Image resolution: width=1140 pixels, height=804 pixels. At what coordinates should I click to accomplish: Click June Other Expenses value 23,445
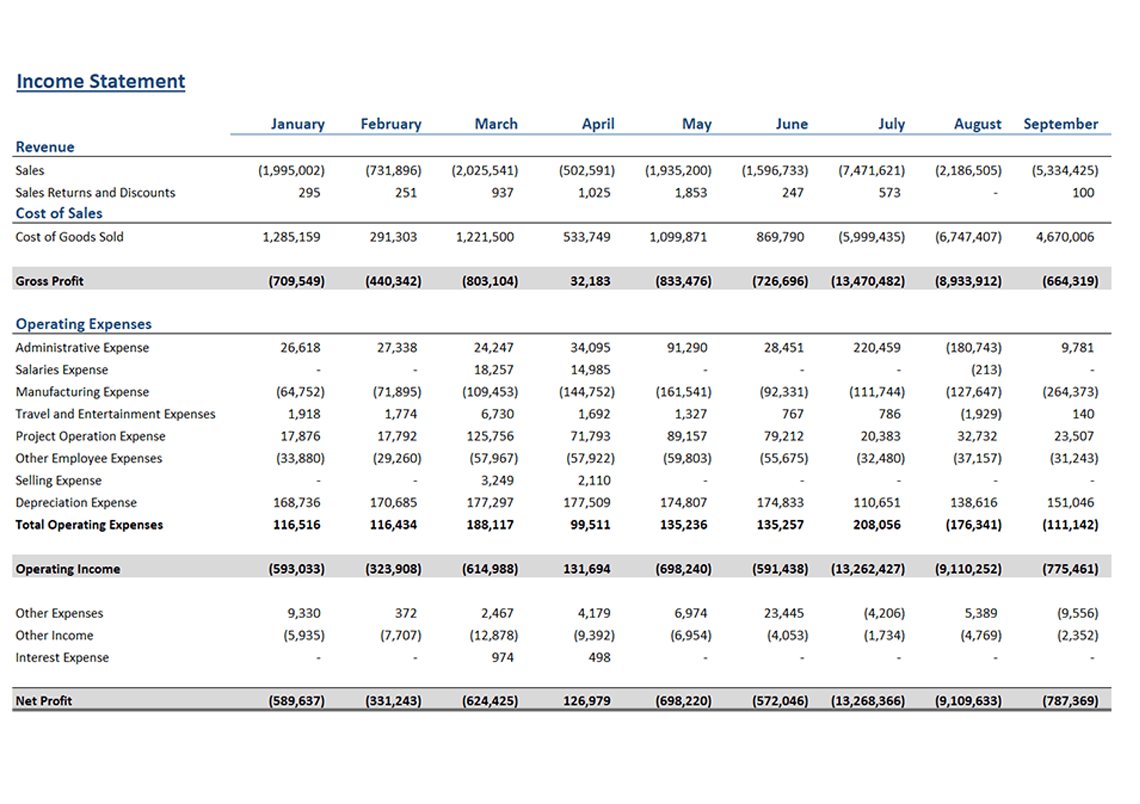[x=784, y=614]
